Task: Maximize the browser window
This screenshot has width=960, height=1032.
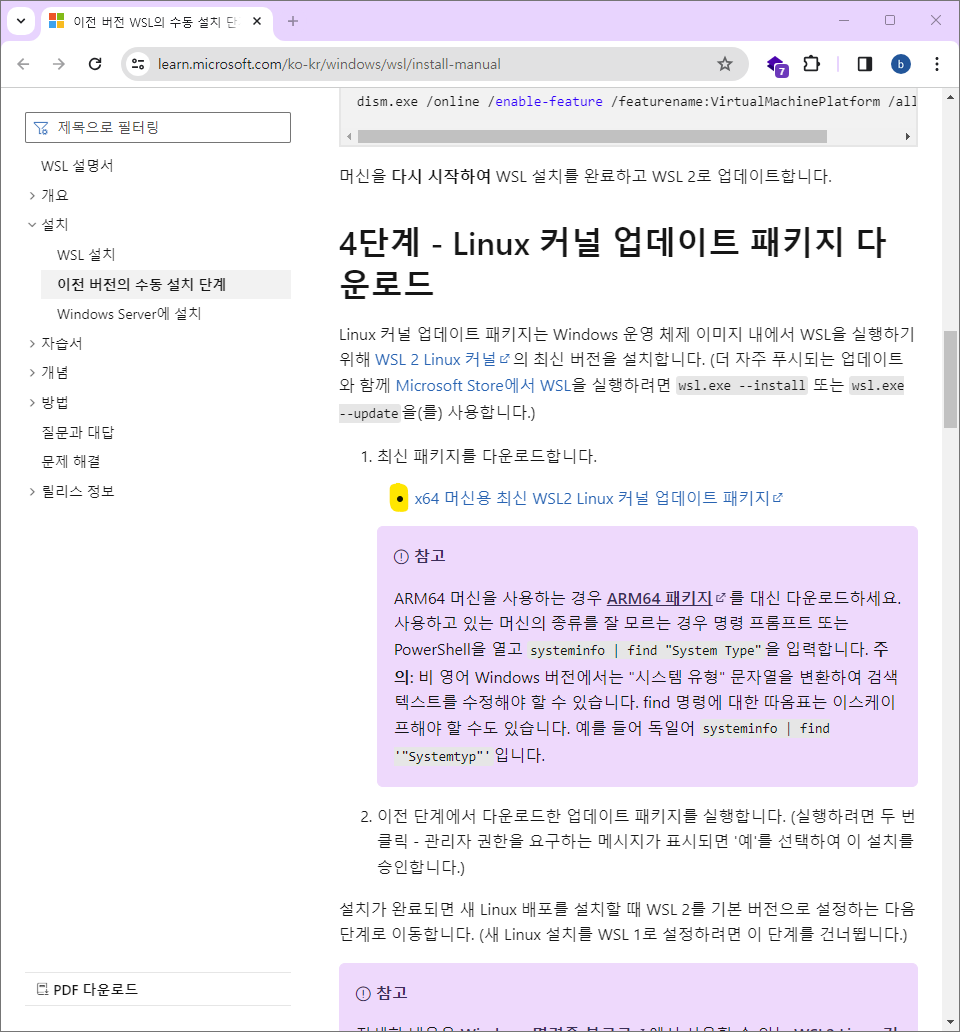Action: point(890,20)
